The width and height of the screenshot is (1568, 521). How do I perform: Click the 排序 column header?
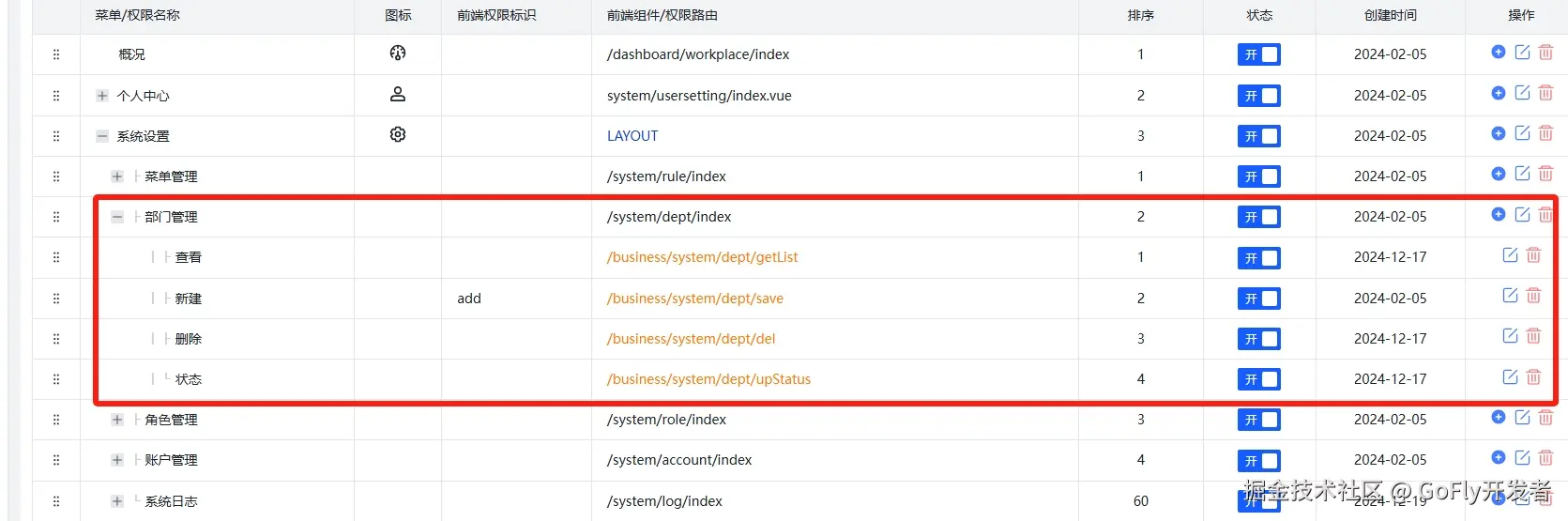click(1140, 15)
